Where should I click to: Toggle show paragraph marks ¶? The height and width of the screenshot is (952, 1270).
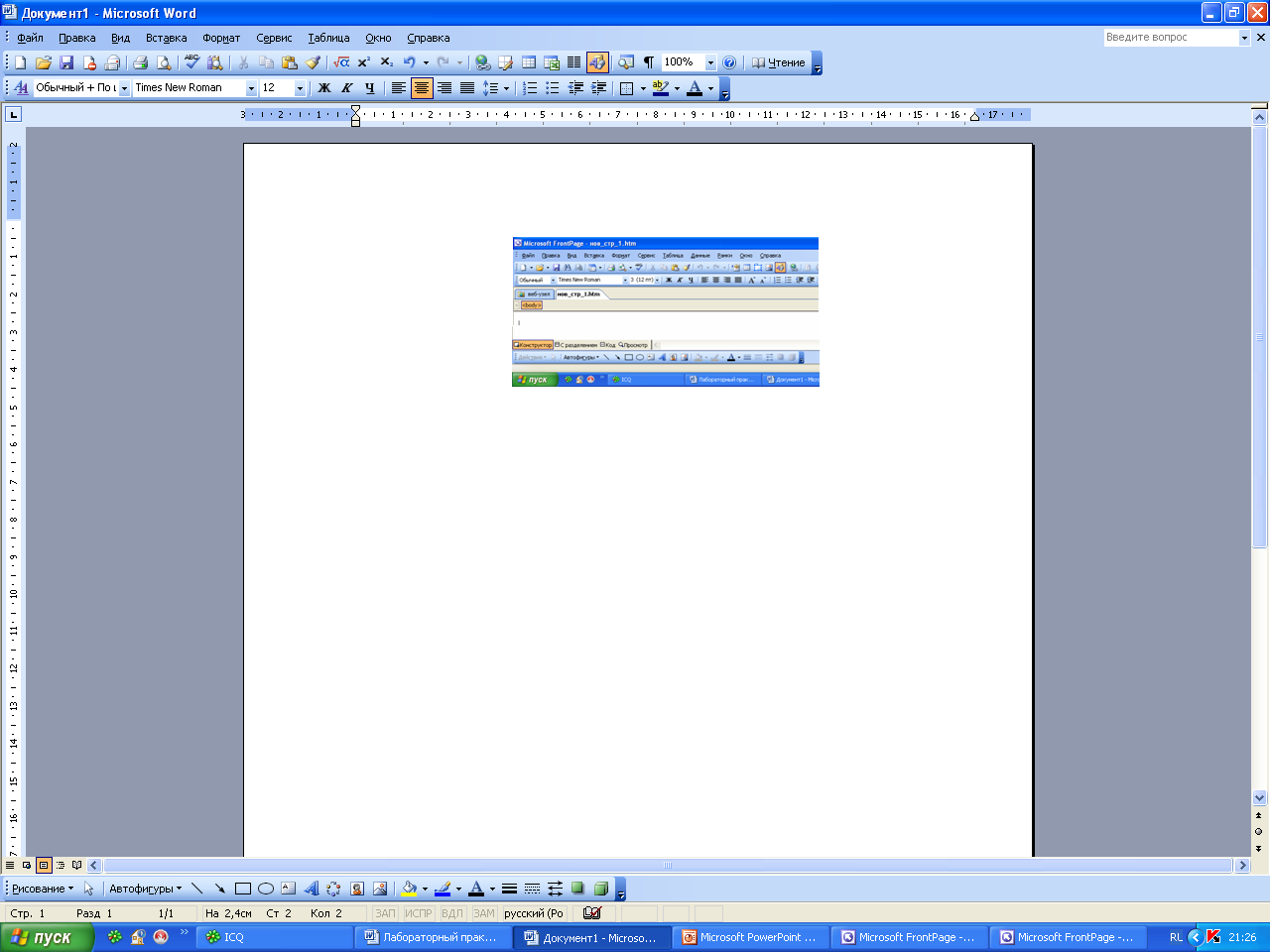point(649,62)
